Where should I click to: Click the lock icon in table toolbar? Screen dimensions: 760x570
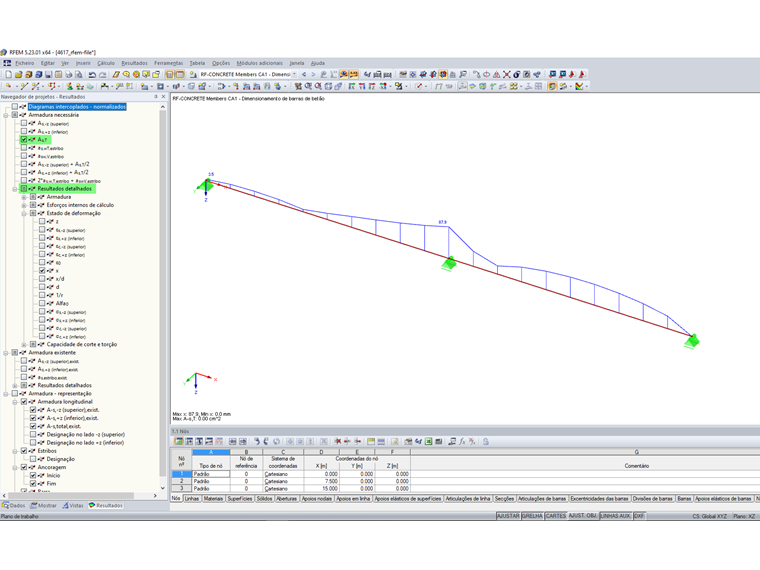point(485,442)
